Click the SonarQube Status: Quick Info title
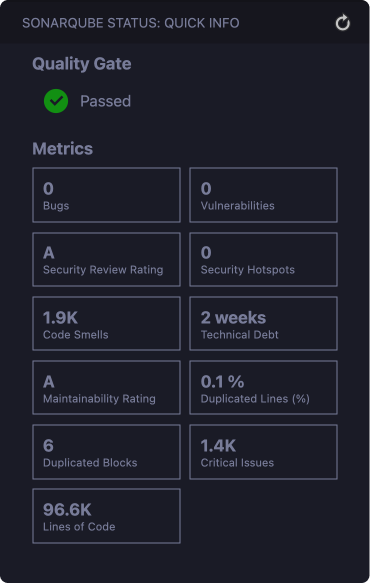Screen dimensions: 370x583 tap(131, 23)
